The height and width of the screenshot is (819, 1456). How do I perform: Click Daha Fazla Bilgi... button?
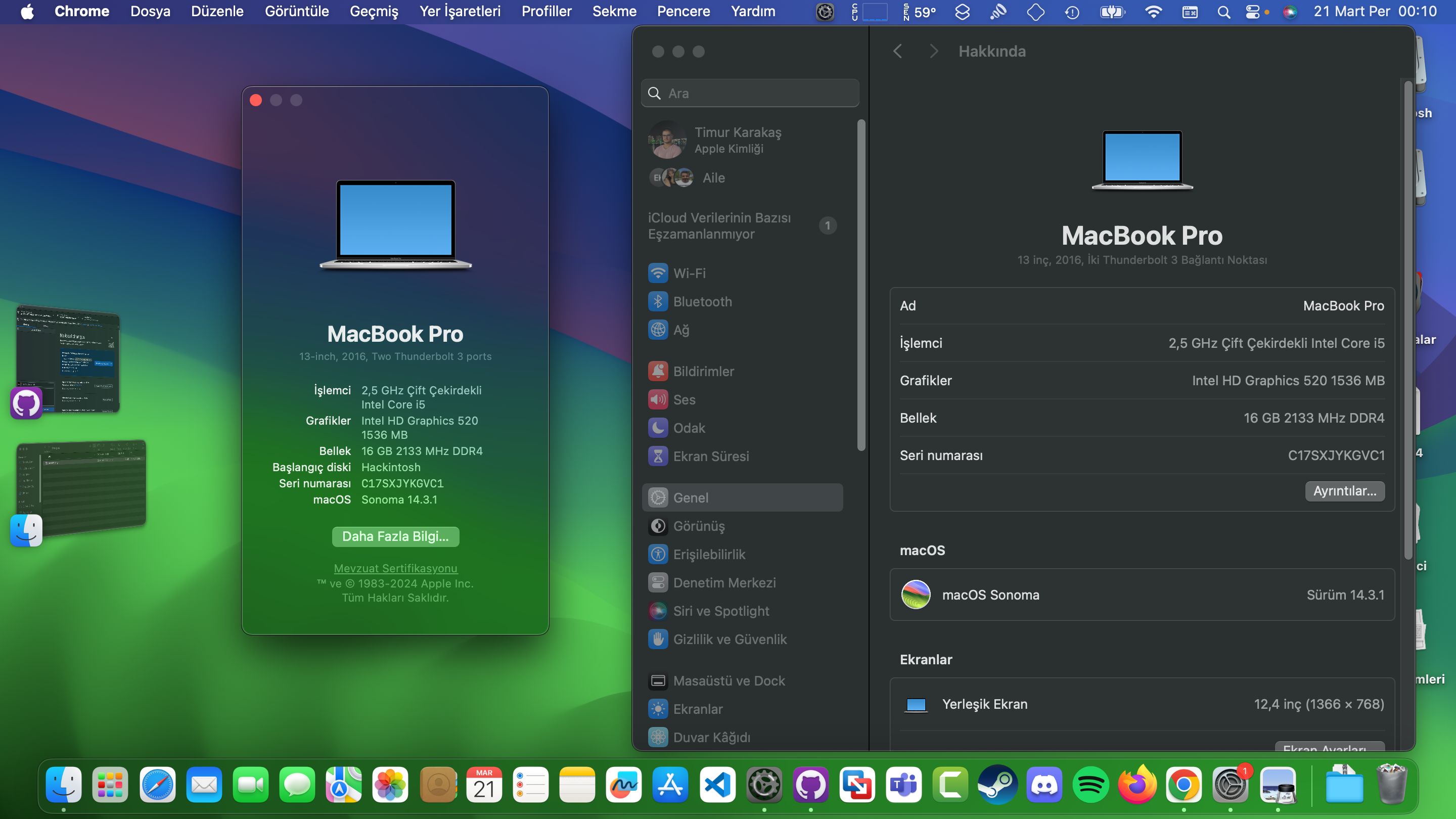tap(395, 536)
